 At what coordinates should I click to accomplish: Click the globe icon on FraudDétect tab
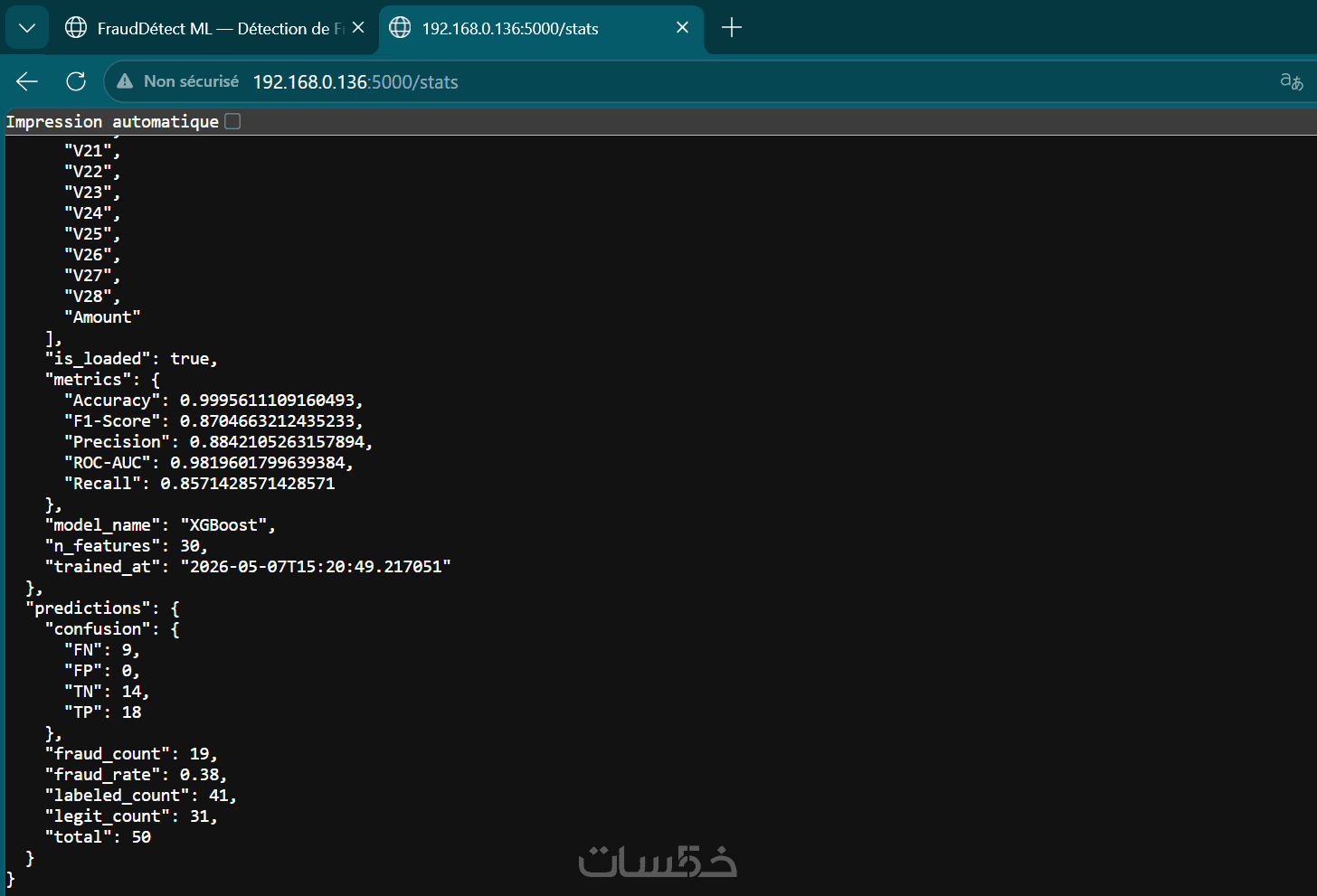tap(76, 28)
